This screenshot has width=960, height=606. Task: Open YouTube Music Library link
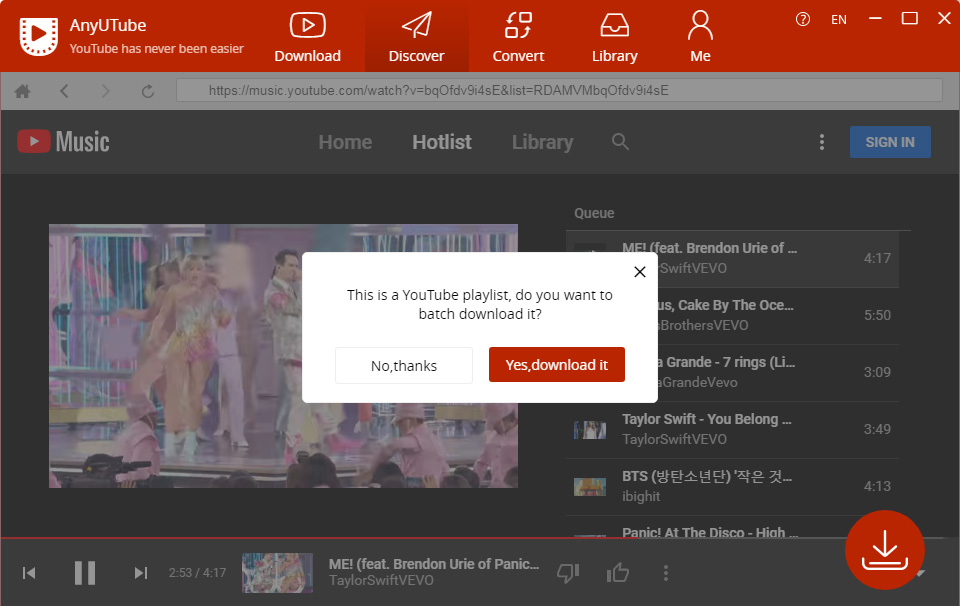tap(542, 142)
